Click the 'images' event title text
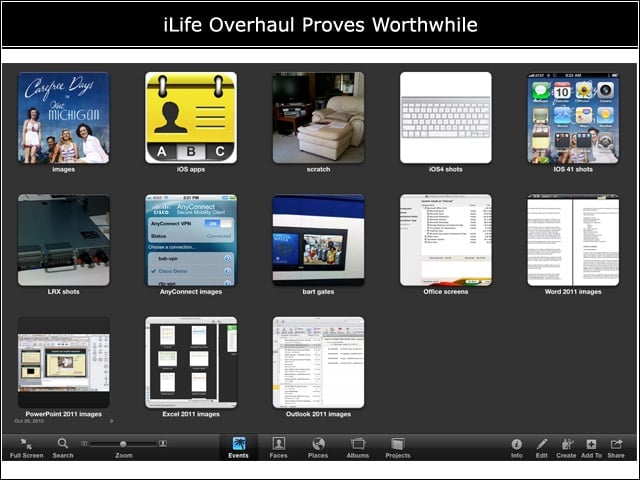 pos(64,169)
